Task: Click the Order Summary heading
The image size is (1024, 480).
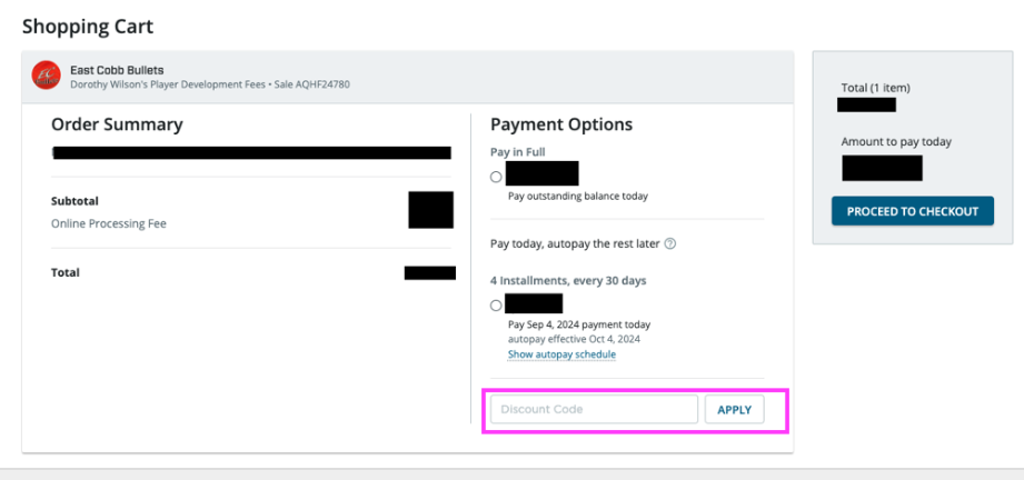Action: (117, 125)
